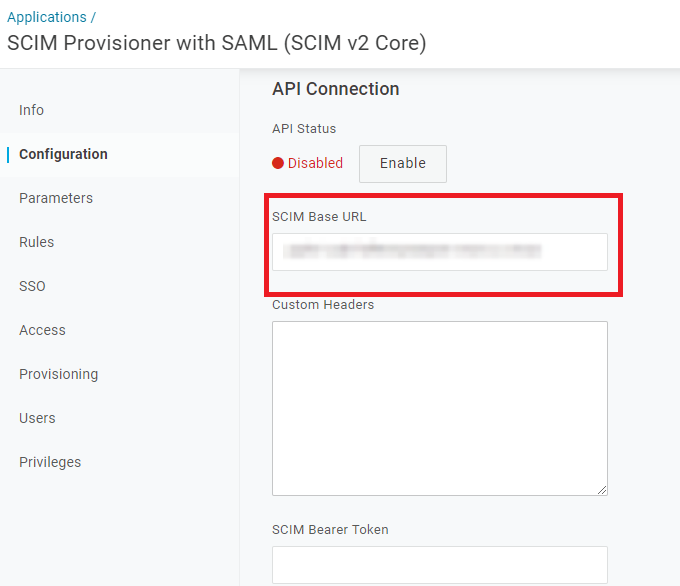Click the Custom Headers resize handle

(602, 490)
